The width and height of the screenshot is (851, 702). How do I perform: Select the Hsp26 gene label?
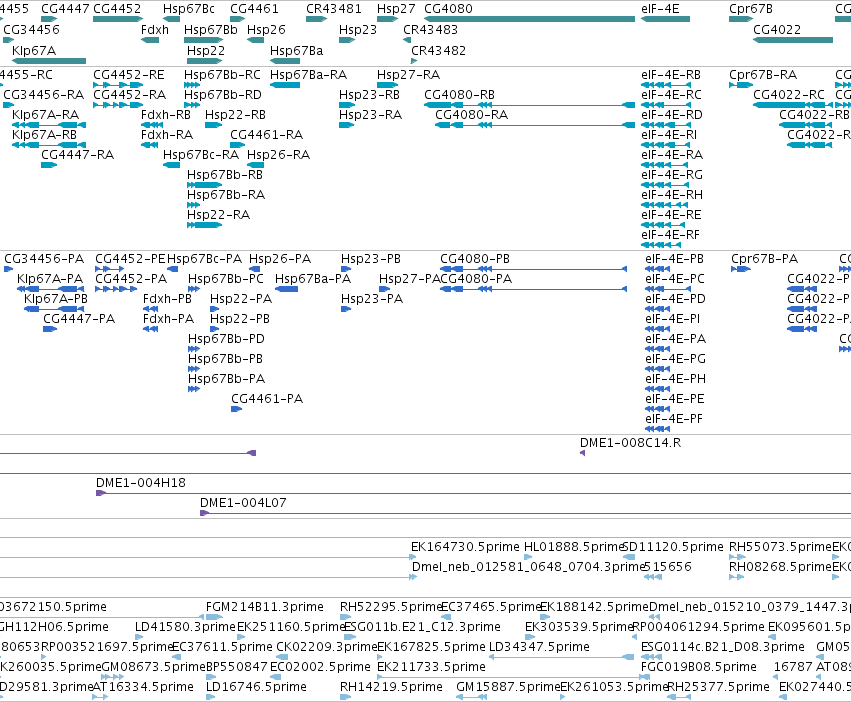[266, 29]
